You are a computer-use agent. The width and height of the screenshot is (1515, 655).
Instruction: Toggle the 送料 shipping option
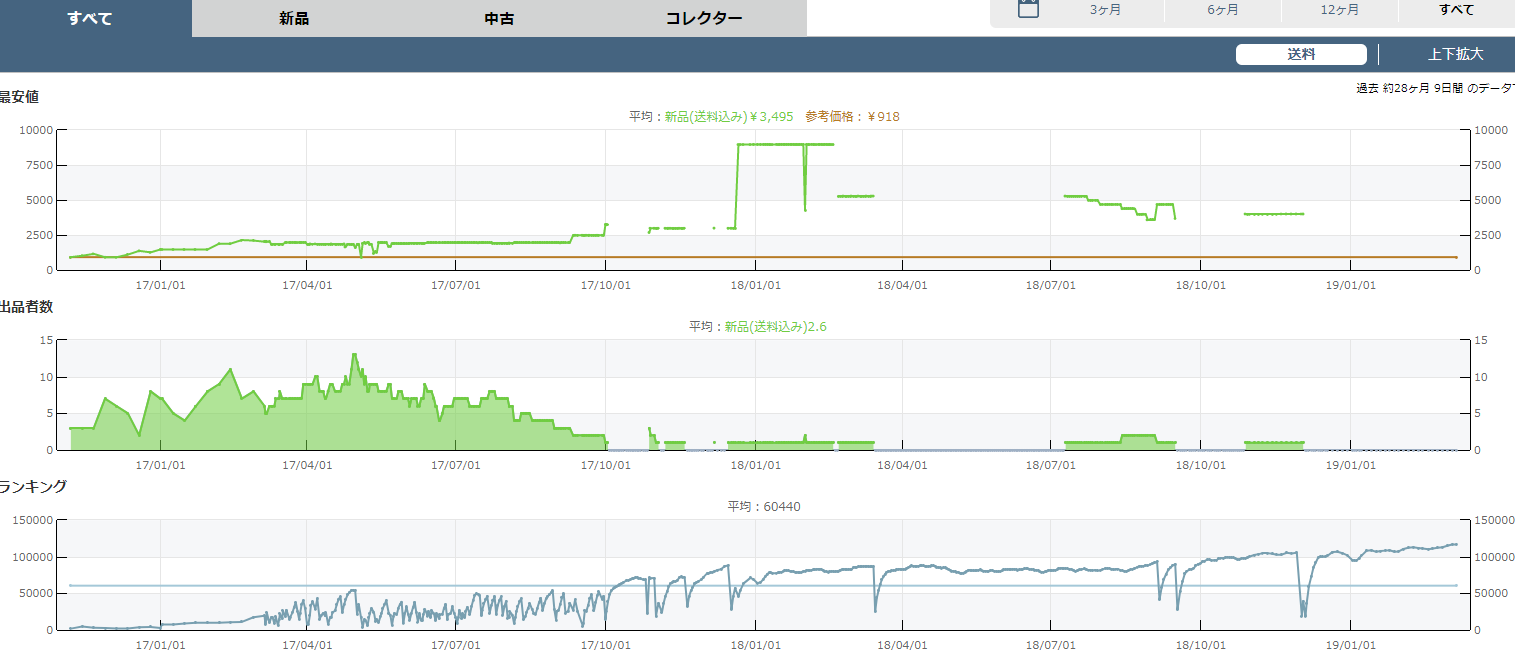pos(1301,55)
